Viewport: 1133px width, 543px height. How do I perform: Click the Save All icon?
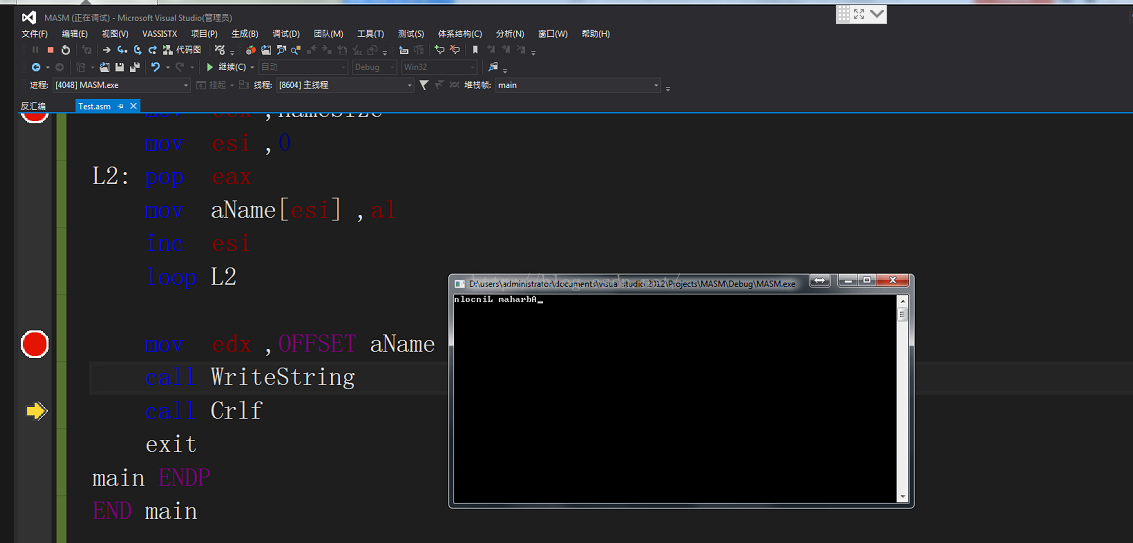[x=134, y=67]
